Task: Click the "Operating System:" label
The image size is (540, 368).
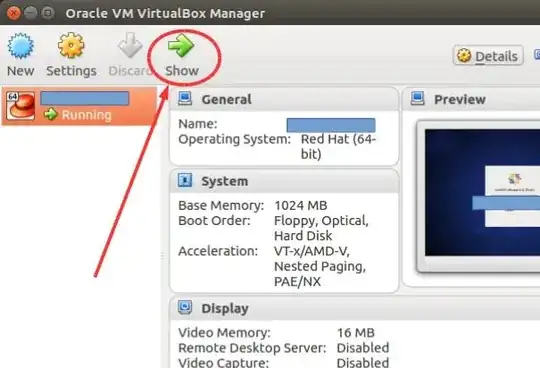Action: 235,139
